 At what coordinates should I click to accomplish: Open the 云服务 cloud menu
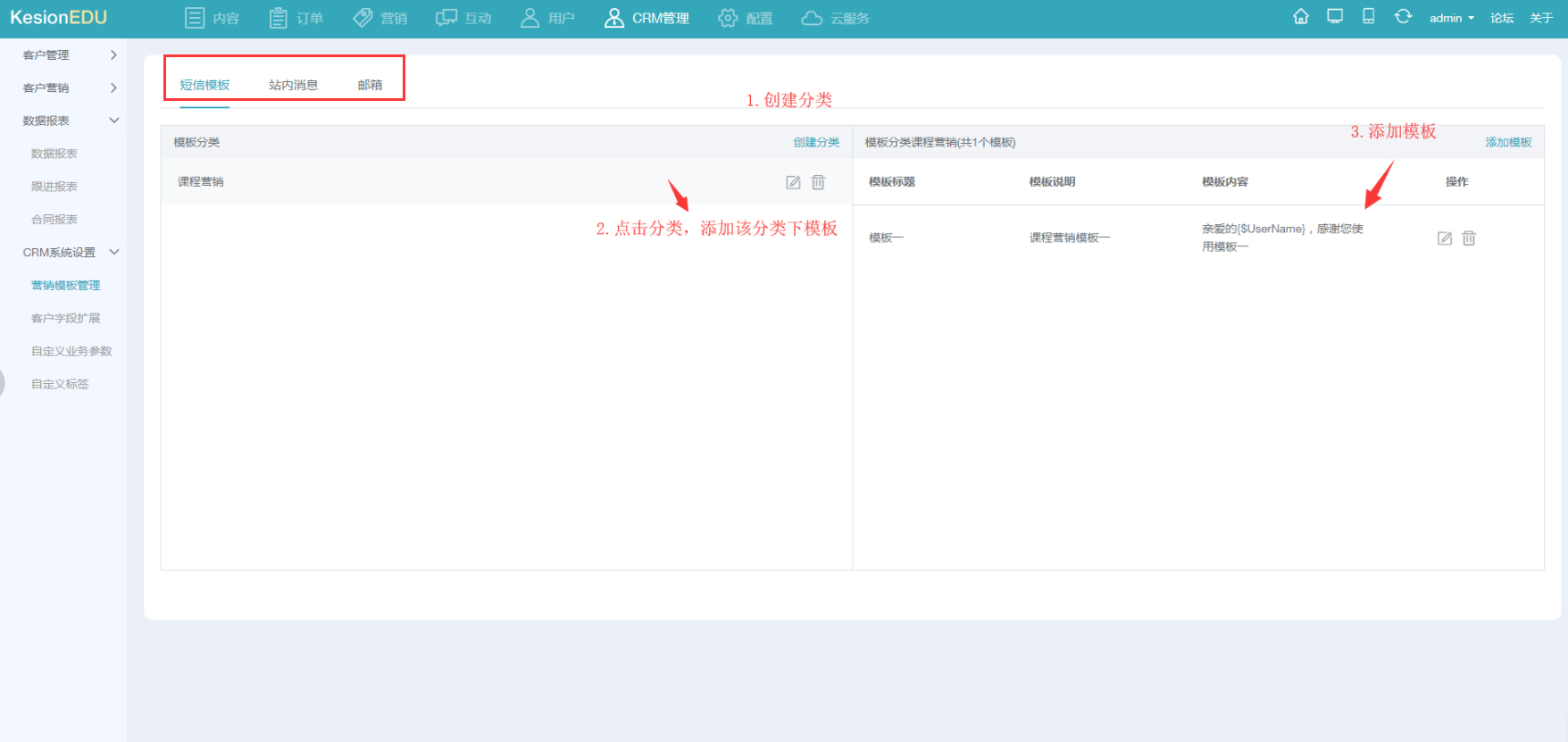(835, 18)
